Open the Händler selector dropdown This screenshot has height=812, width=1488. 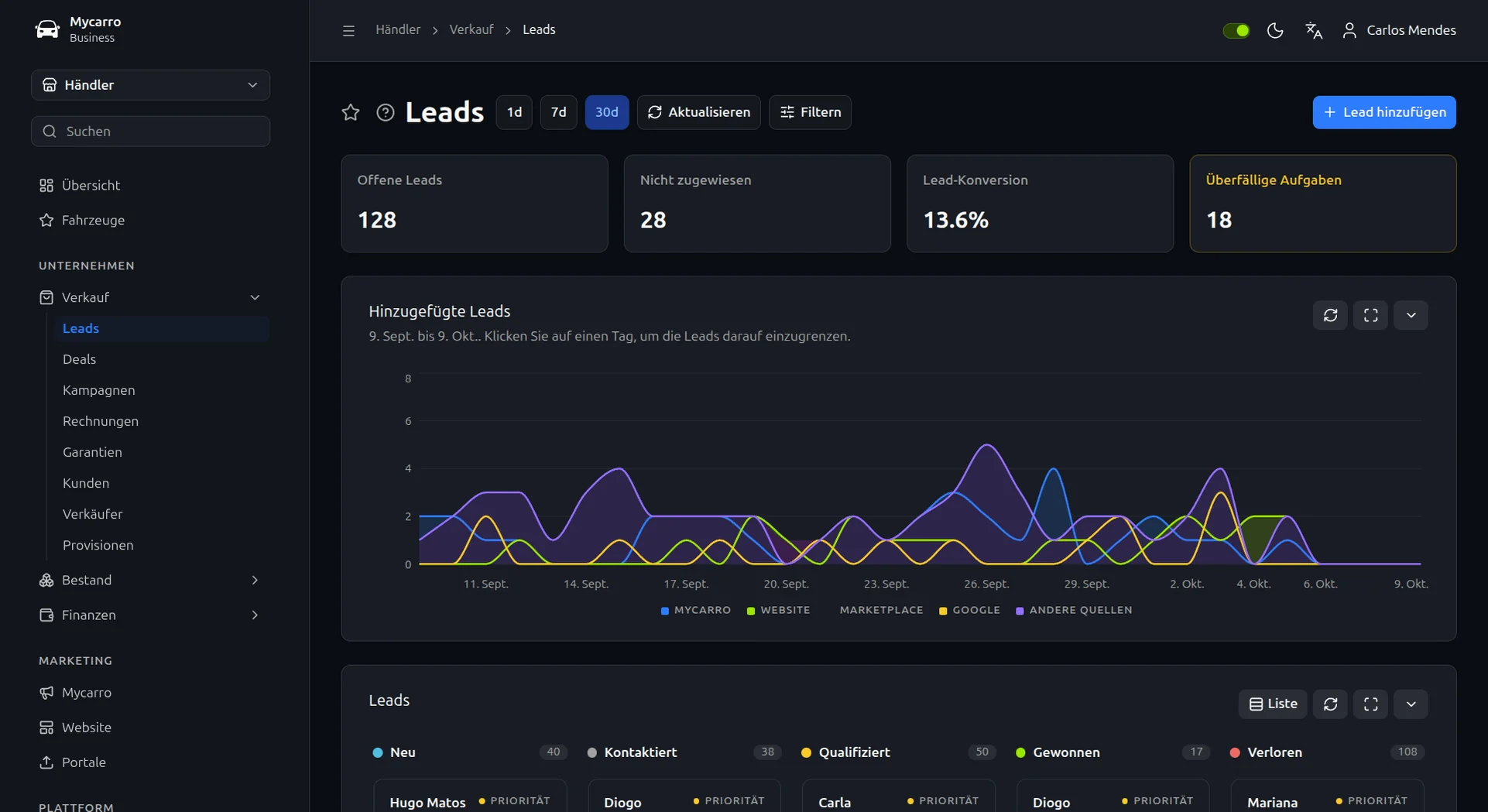150,85
